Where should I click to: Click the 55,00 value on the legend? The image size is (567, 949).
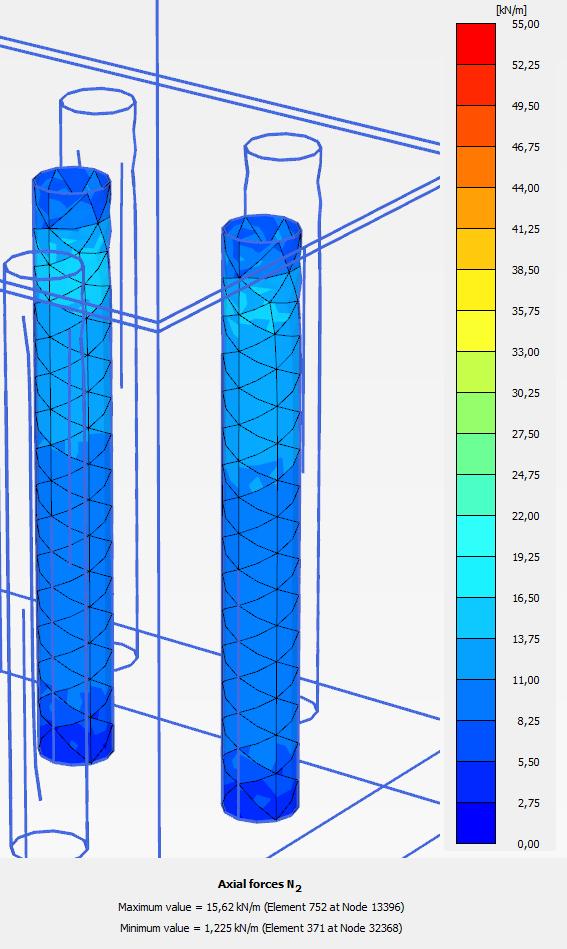click(525, 24)
